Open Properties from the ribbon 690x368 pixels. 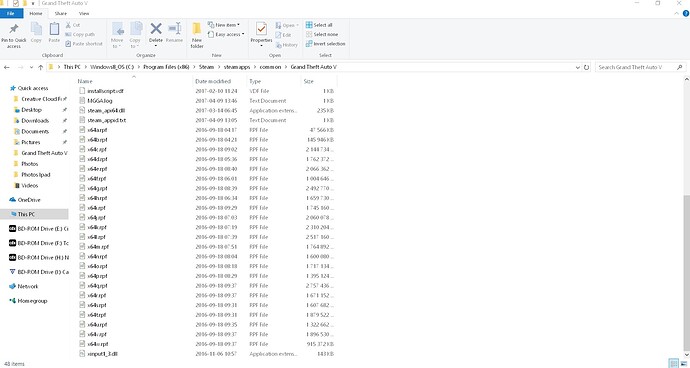click(x=261, y=34)
